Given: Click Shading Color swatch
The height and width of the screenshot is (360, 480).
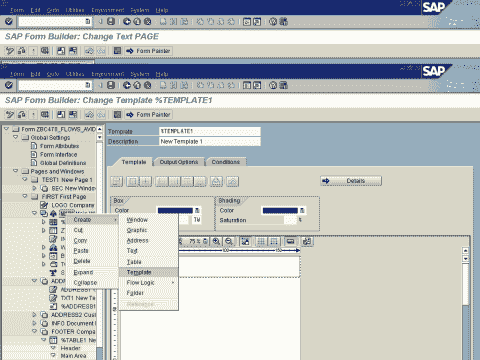Looking at the screenshot, I should coord(280,211).
